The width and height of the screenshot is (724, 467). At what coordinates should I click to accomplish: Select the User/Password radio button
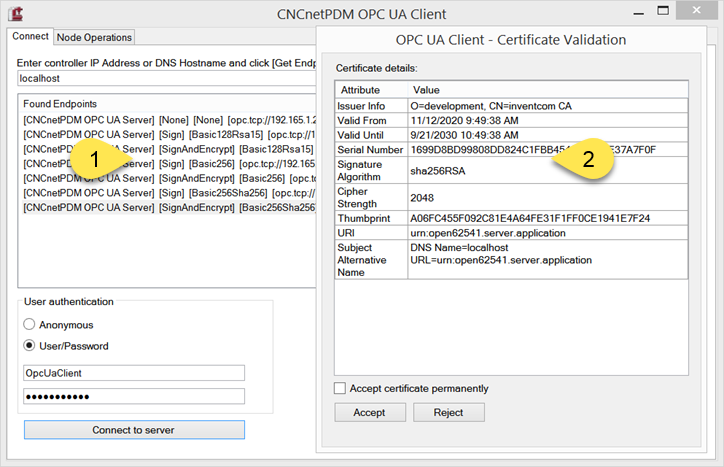(29, 346)
